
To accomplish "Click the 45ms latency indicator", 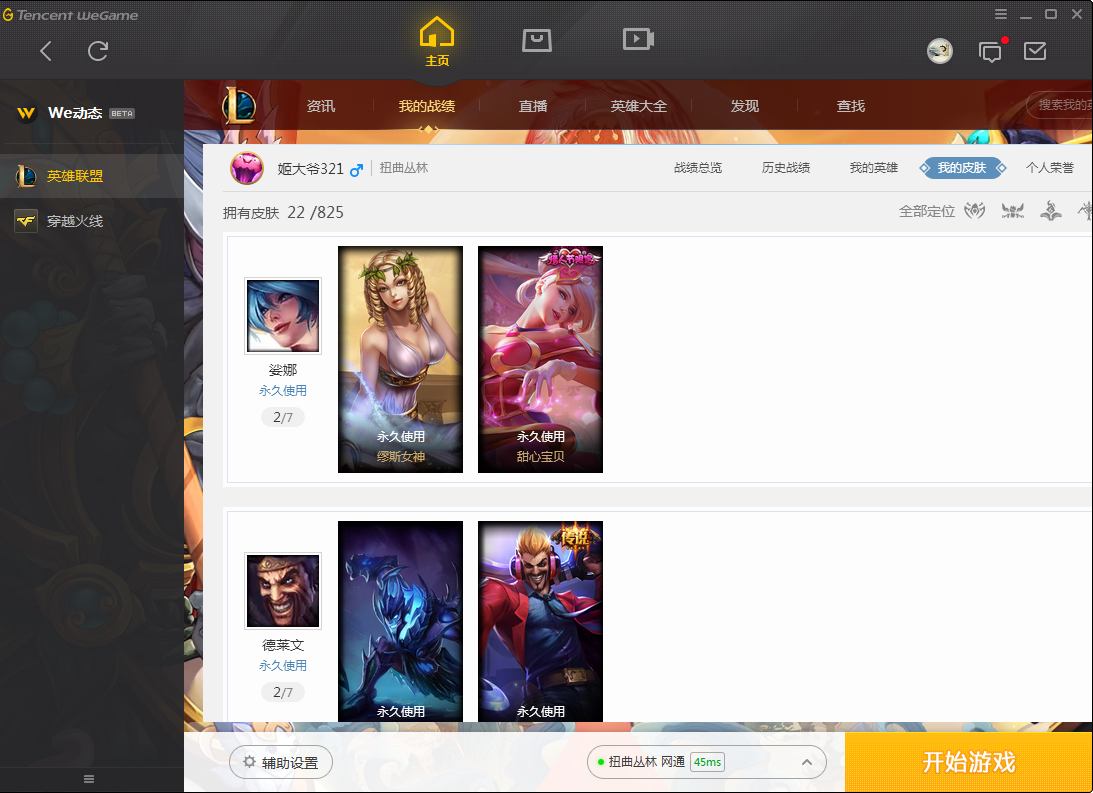I will 708,762.
